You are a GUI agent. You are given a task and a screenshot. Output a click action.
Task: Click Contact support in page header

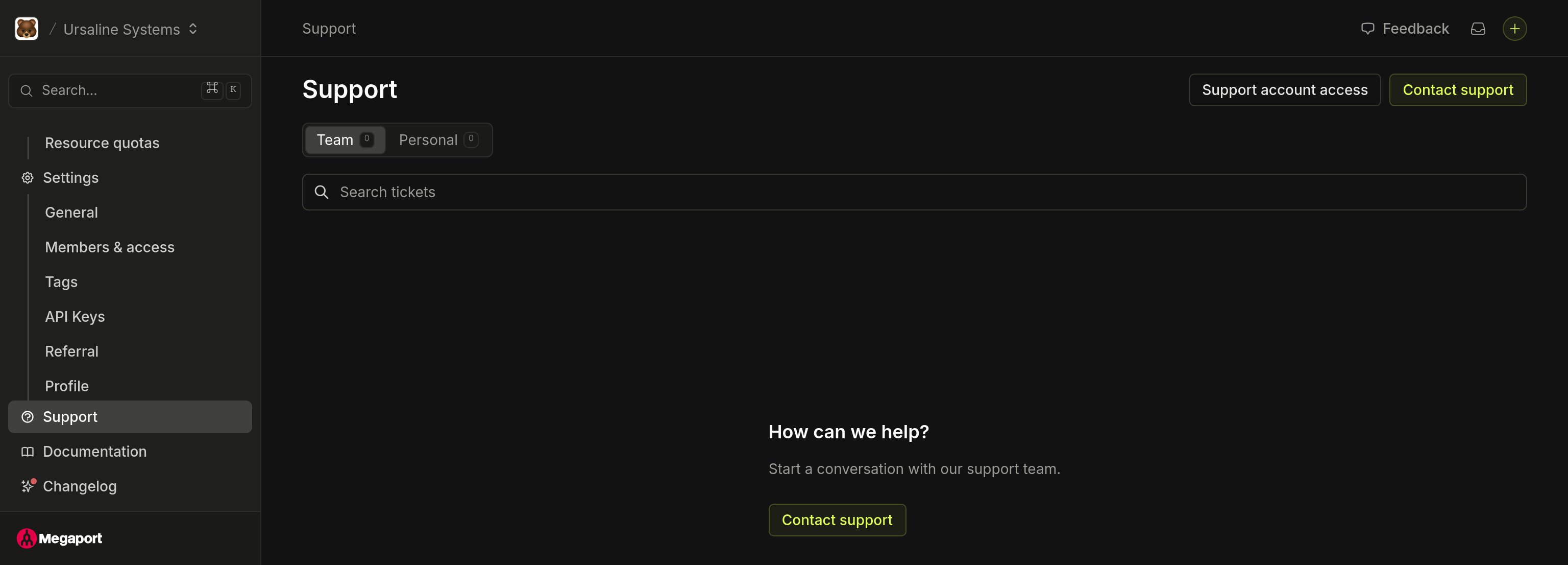click(x=1457, y=89)
